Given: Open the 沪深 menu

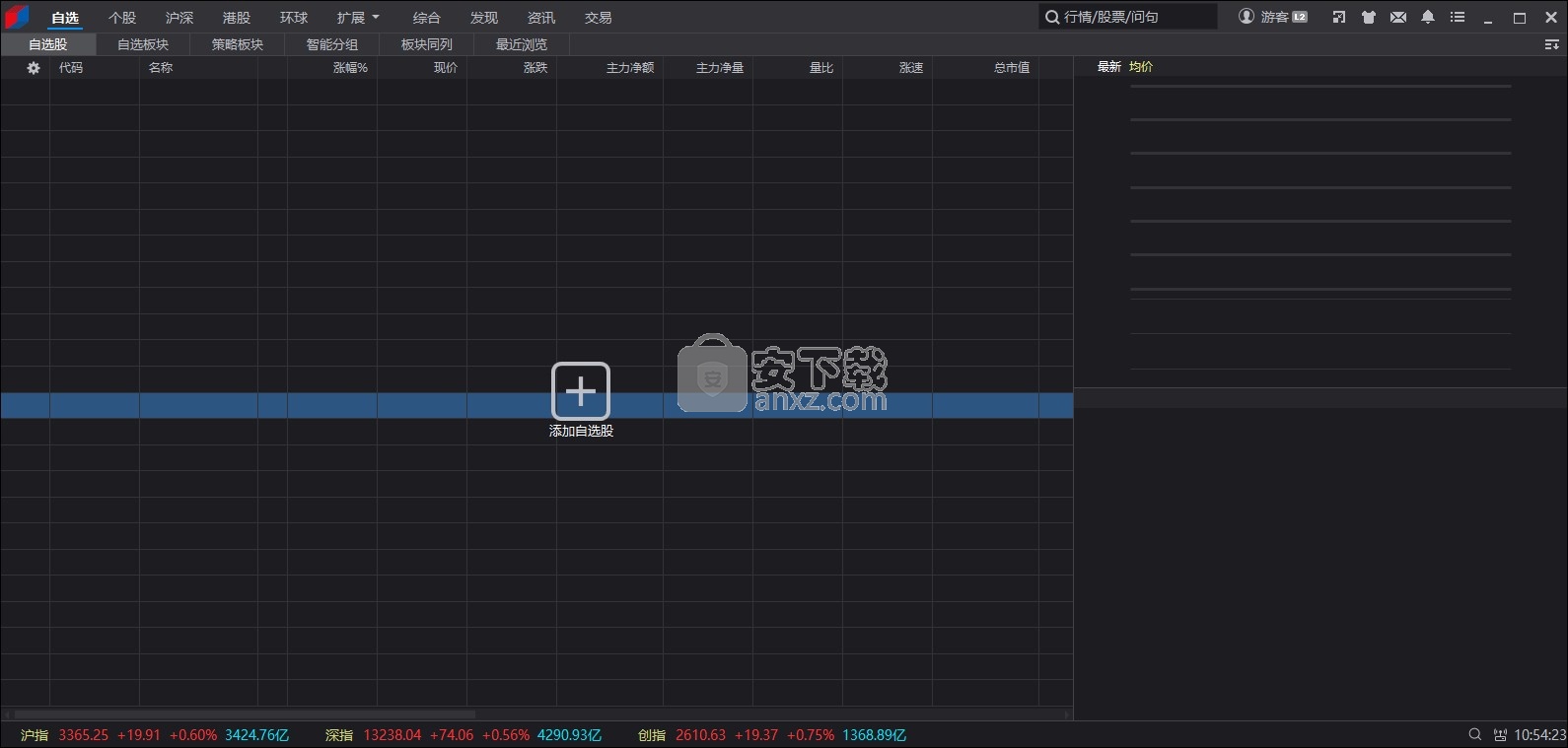Looking at the screenshot, I should click(179, 18).
